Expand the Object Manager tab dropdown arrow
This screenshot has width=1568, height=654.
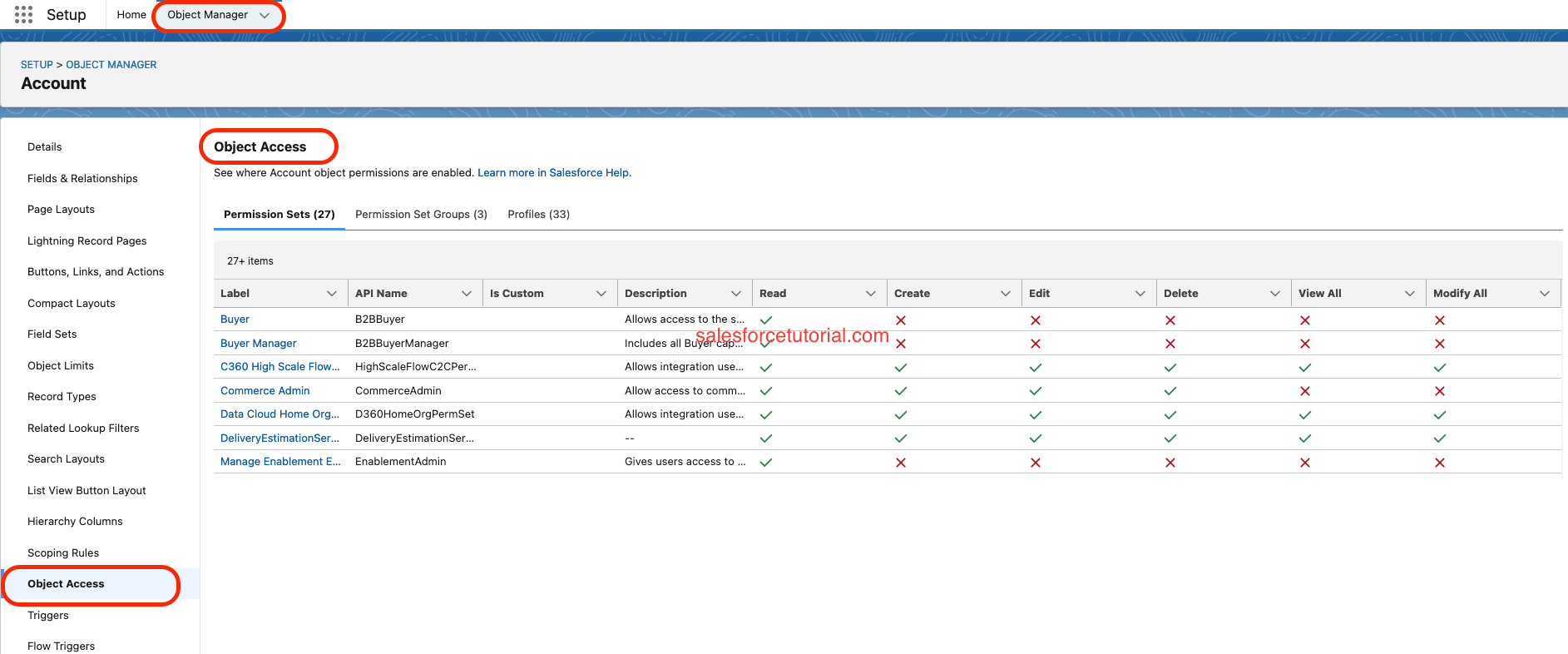[x=265, y=15]
